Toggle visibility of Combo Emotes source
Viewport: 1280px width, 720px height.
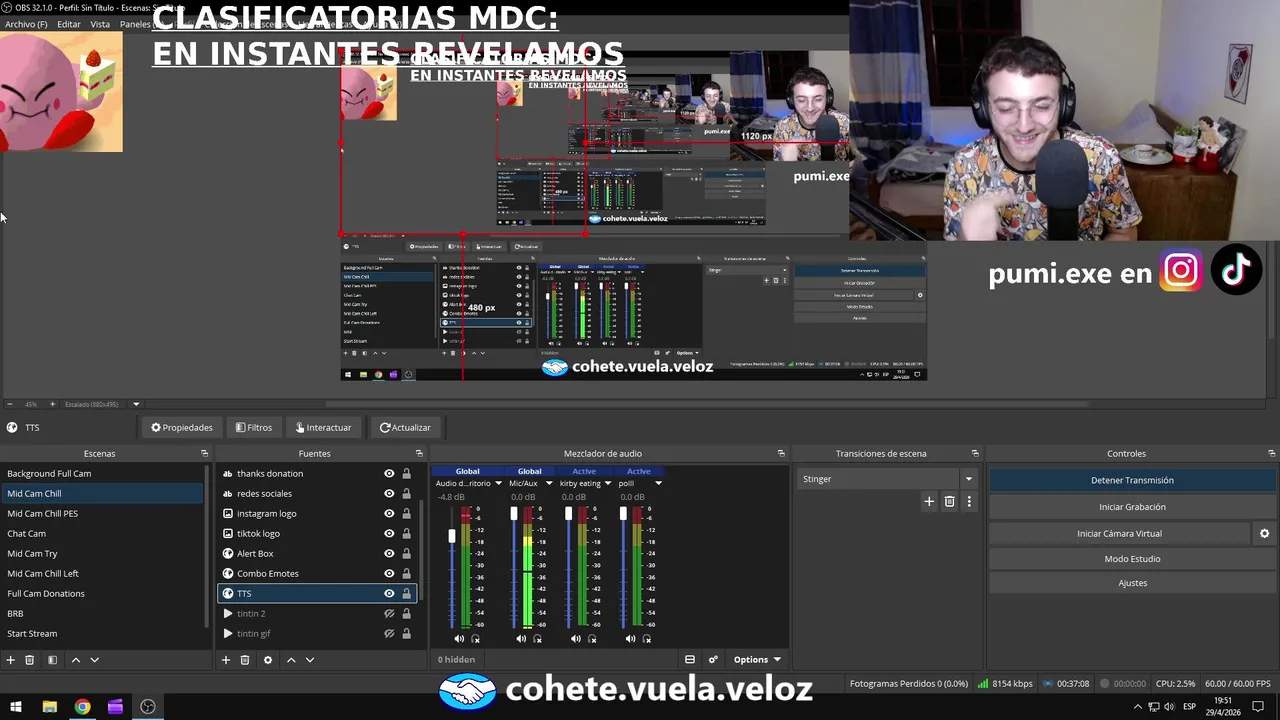[389, 574]
